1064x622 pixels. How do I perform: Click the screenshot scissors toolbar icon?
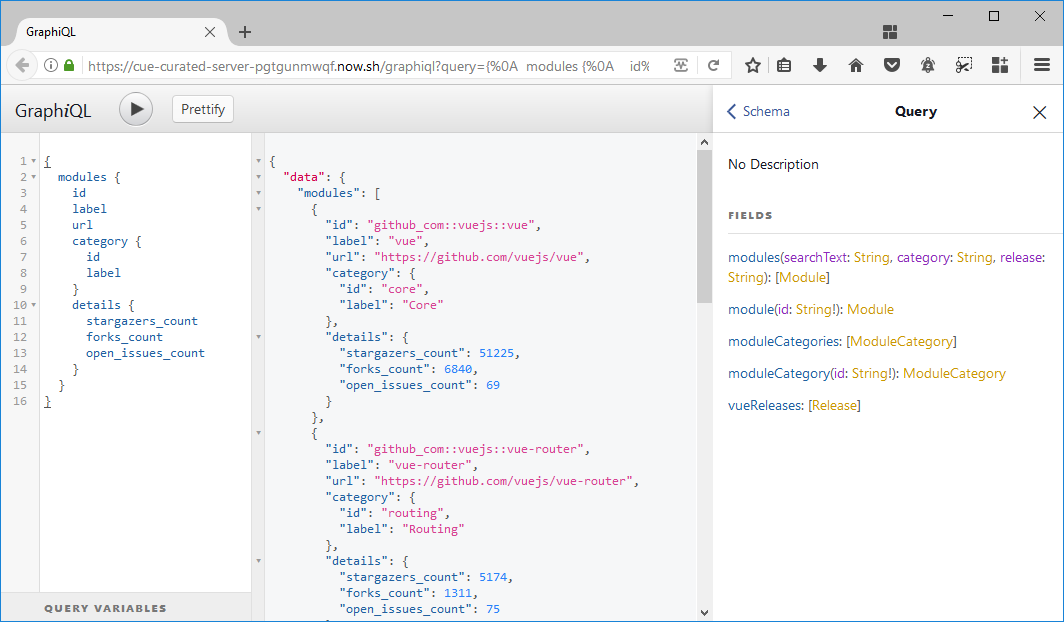[964, 65]
